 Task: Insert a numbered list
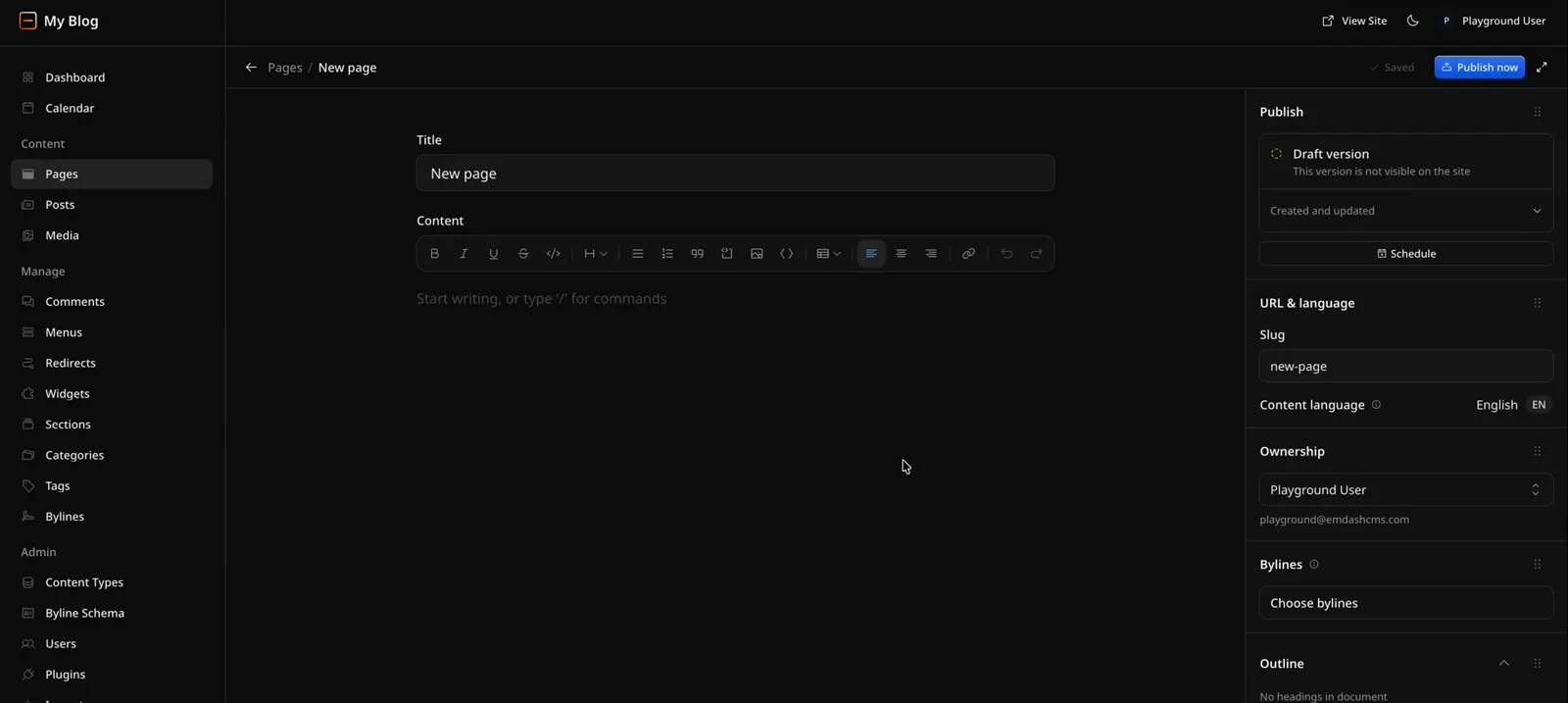(x=667, y=254)
